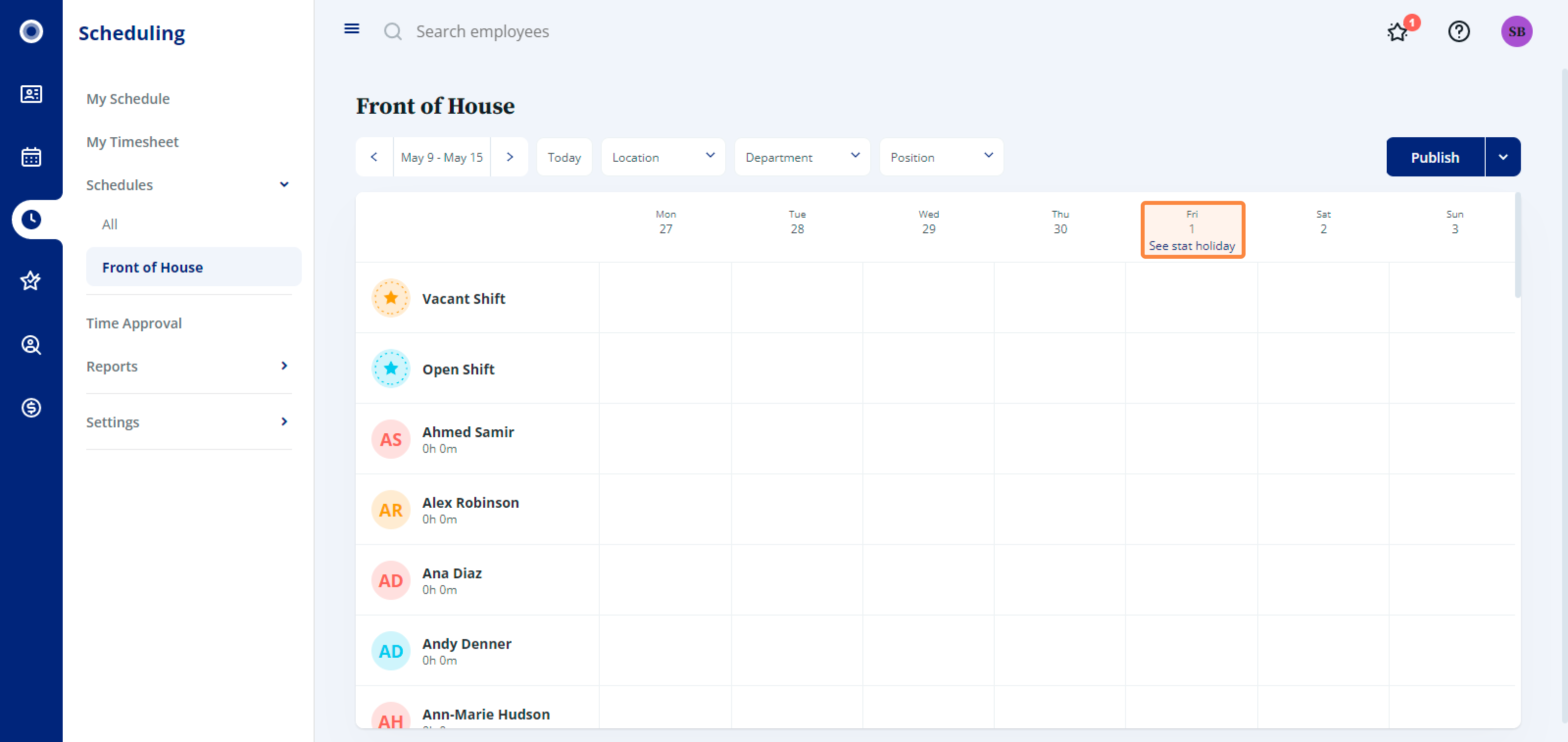Click the Mon 27 column header
This screenshot has height=742, width=1568.
(x=666, y=222)
